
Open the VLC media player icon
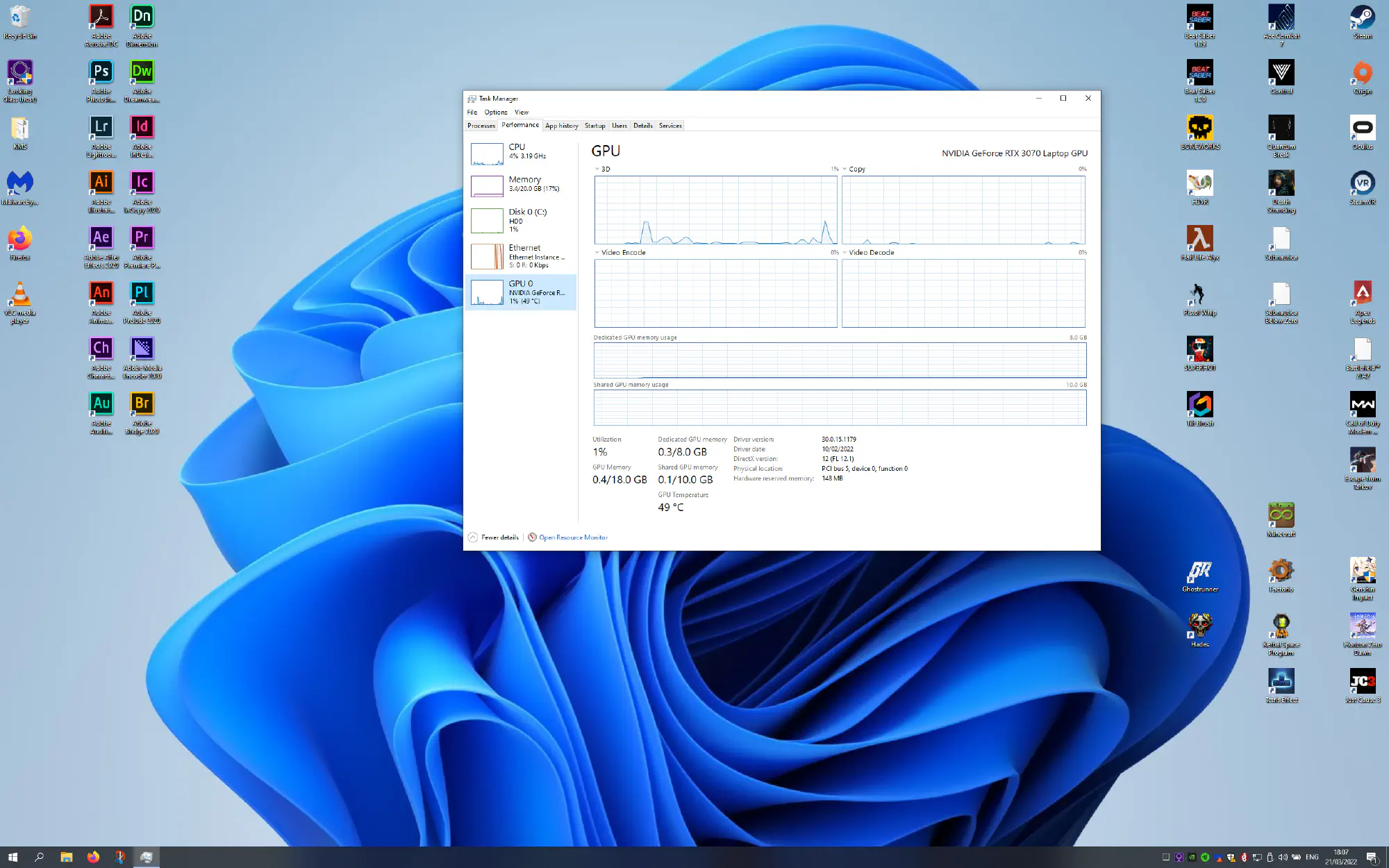(20, 294)
